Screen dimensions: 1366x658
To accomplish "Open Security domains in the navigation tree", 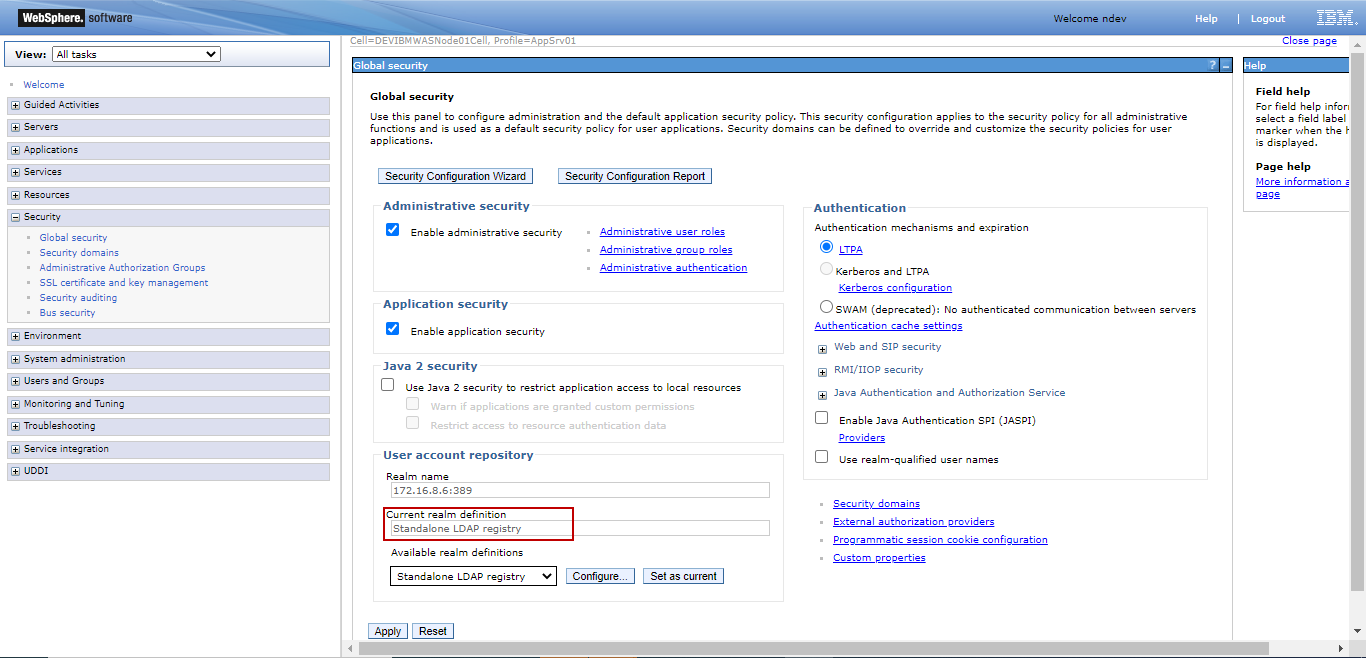I will pos(79,253).
